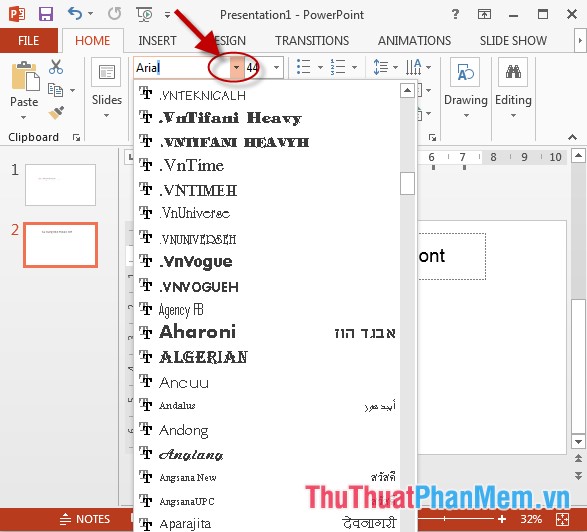The image size is (587, 532).
Task: Click the Paste clipboard icon
Action: pyautogui.click(x=25, y=76)
